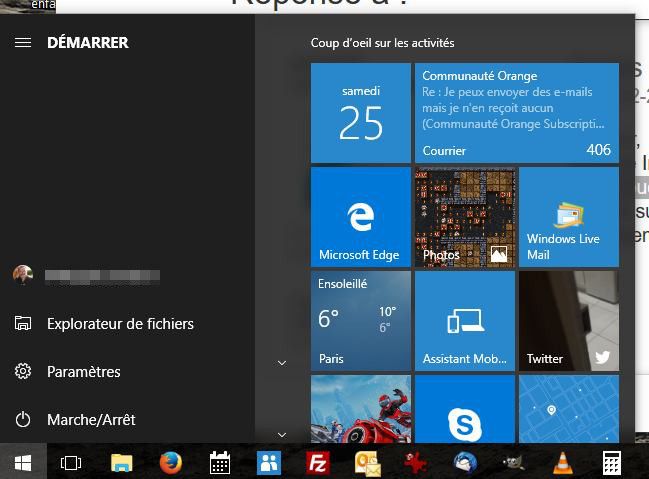The width and height of the screenshot is (649, 479).
Task: Open the Twitter tile
Action: [x=568, y=321]
